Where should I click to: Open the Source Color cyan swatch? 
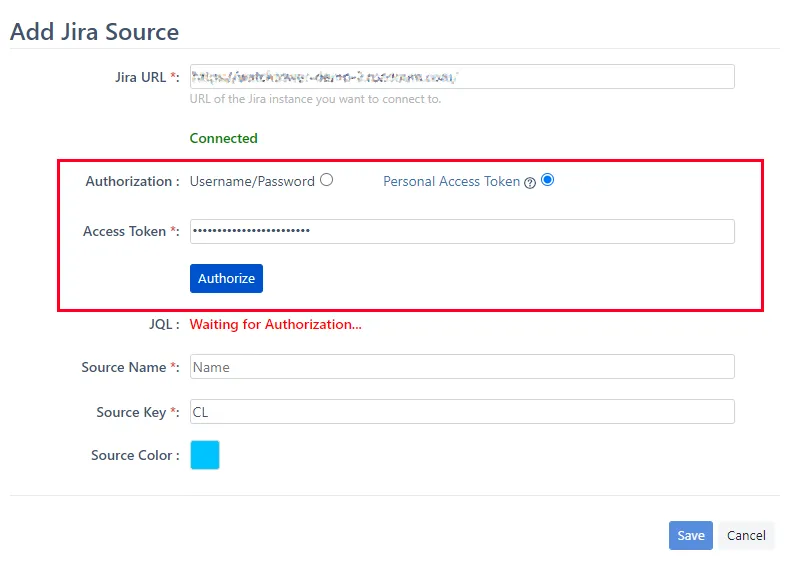[x=205, y=455]
